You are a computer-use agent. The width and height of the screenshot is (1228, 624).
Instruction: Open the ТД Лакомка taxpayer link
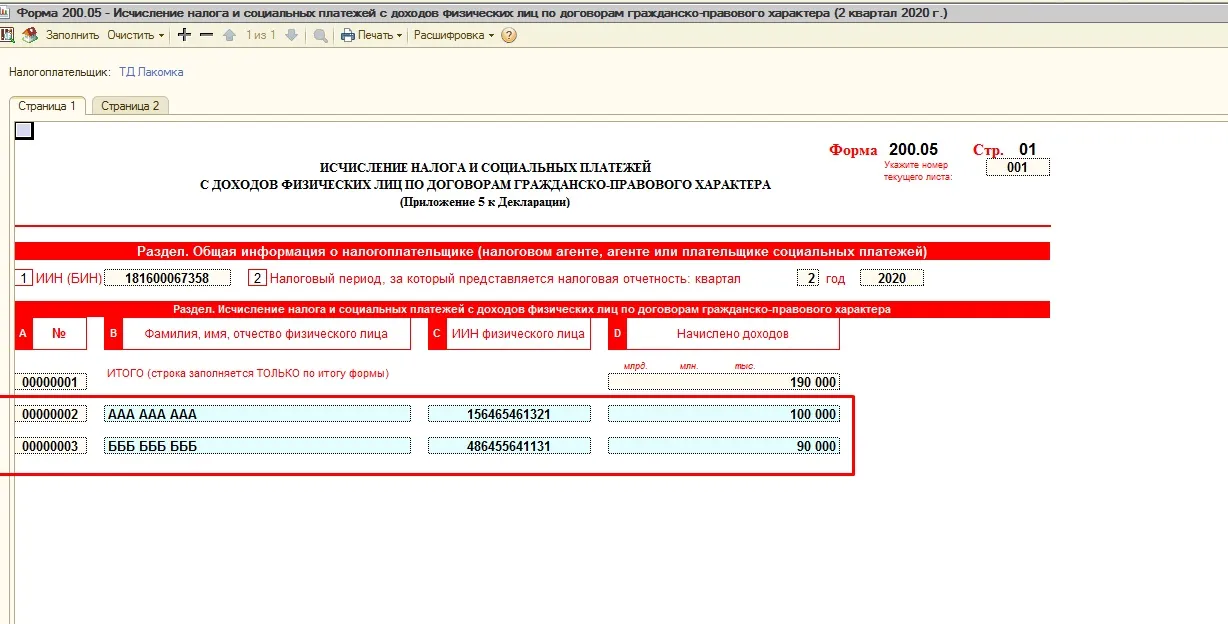tap(151, 72)
